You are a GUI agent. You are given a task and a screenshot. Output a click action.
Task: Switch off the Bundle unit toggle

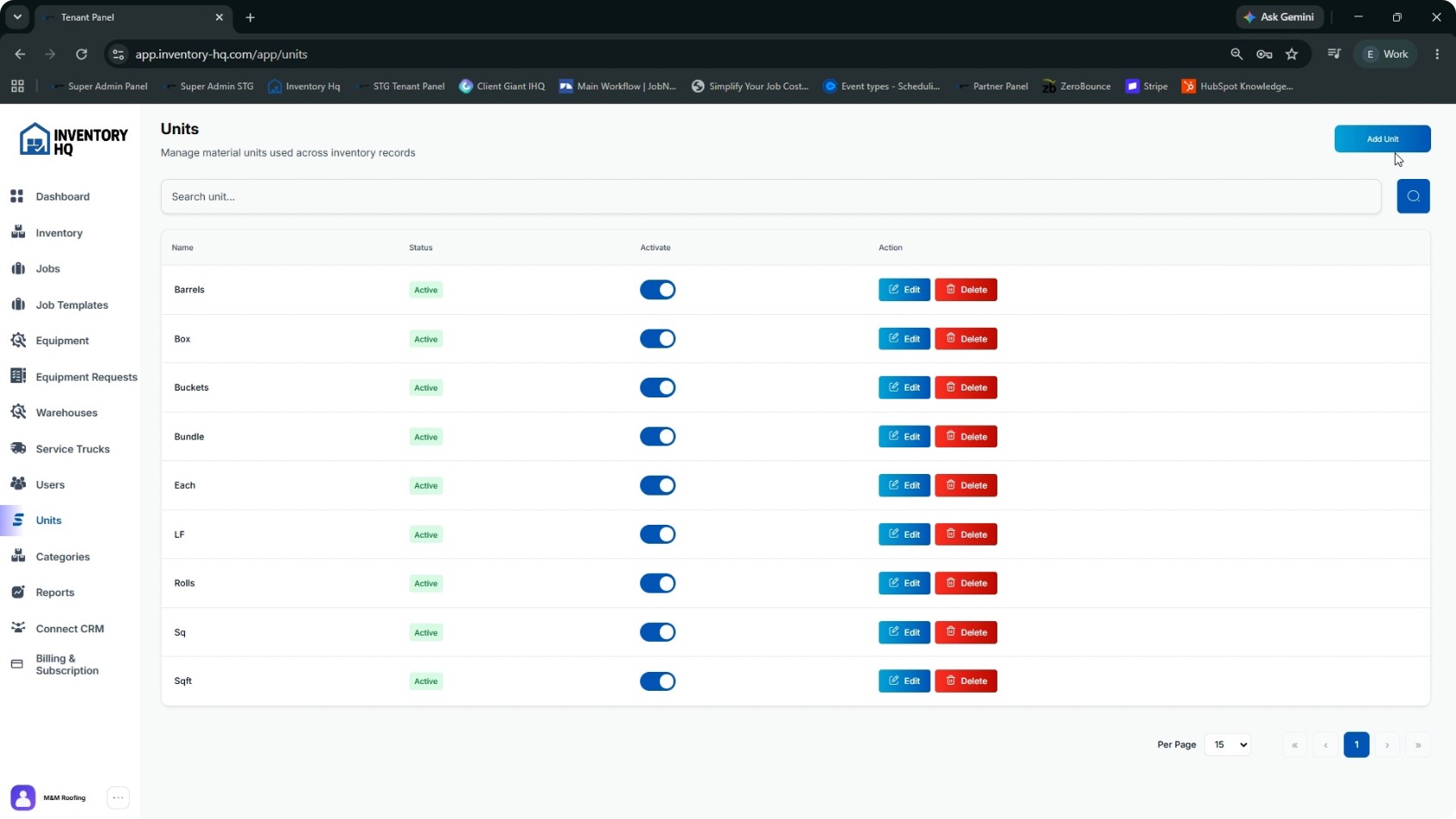tap(657, 436)
